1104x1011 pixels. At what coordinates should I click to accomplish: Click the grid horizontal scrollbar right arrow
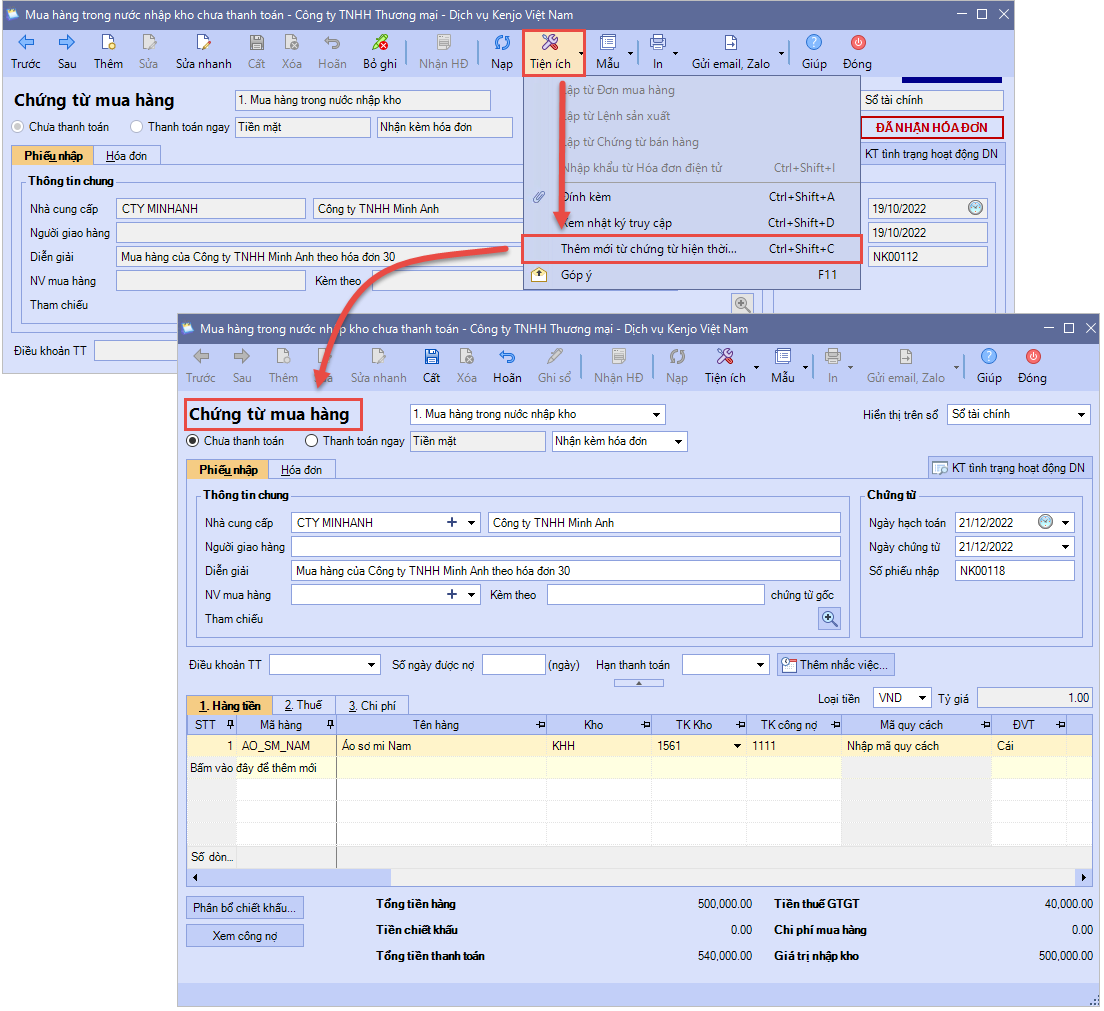[x=1084, y=877]
